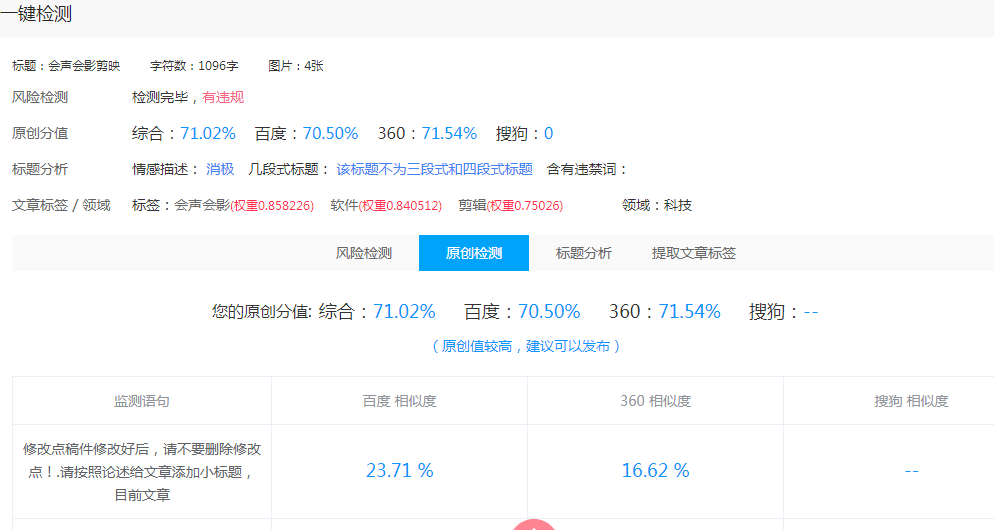Click the 字符数：1096字 text

click(x=194, y=66)
